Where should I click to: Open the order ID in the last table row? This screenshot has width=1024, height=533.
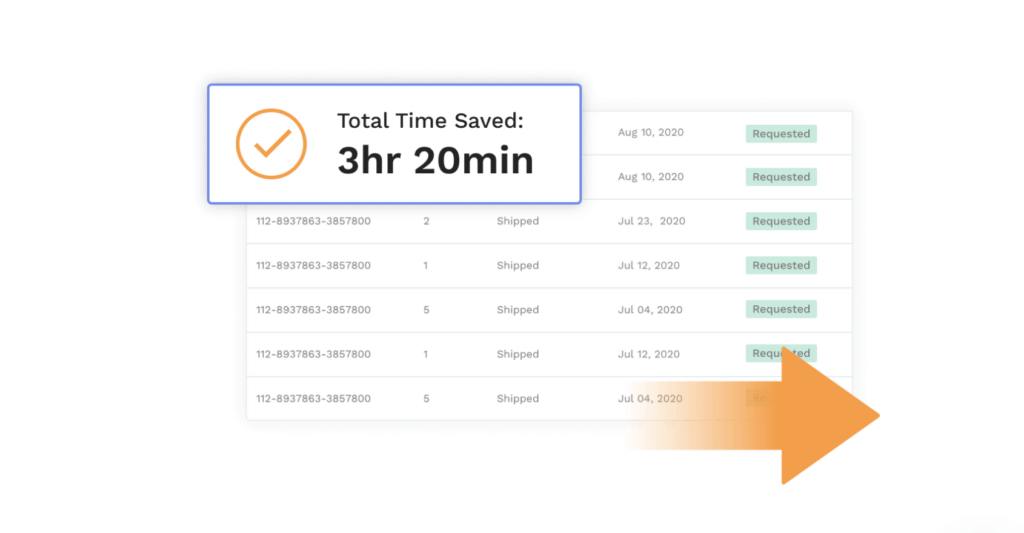click(x=313, y=398)
